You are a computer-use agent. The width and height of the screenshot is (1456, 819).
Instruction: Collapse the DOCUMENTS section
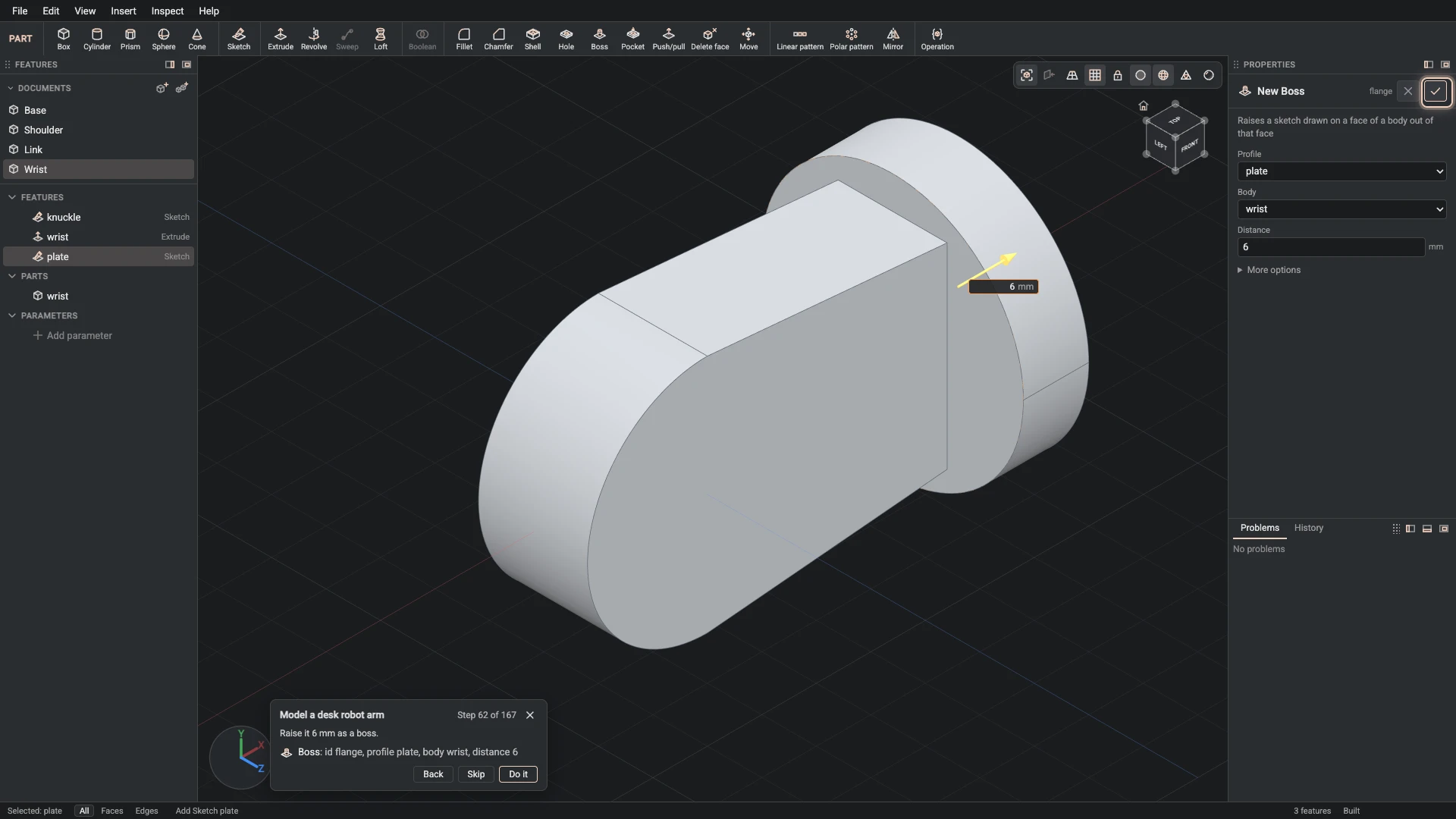tap(11, 88)
